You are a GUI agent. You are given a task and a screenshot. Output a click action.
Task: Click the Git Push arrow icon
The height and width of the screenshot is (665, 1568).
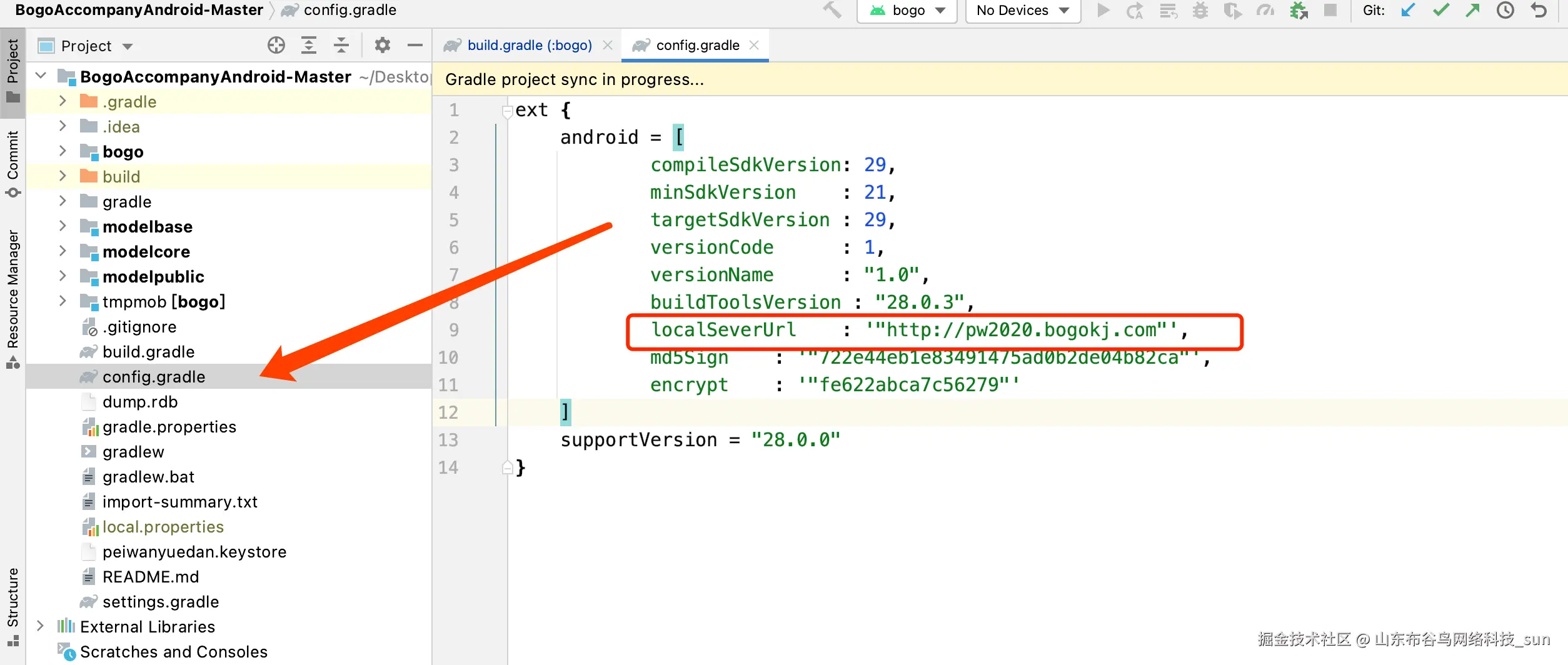tap(1473, 11)
